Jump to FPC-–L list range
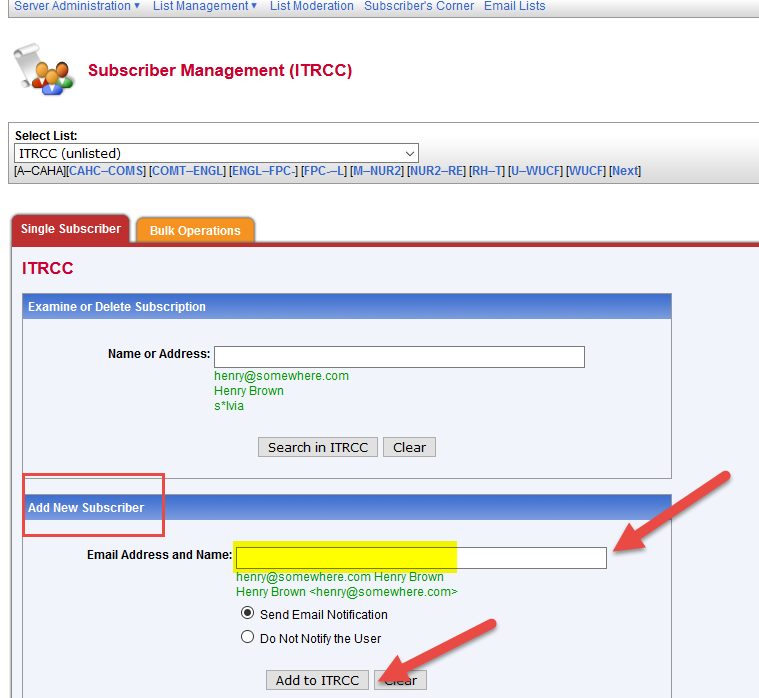Screen dimensions: 759x698 pyautogui.click(x=324, y=171)
